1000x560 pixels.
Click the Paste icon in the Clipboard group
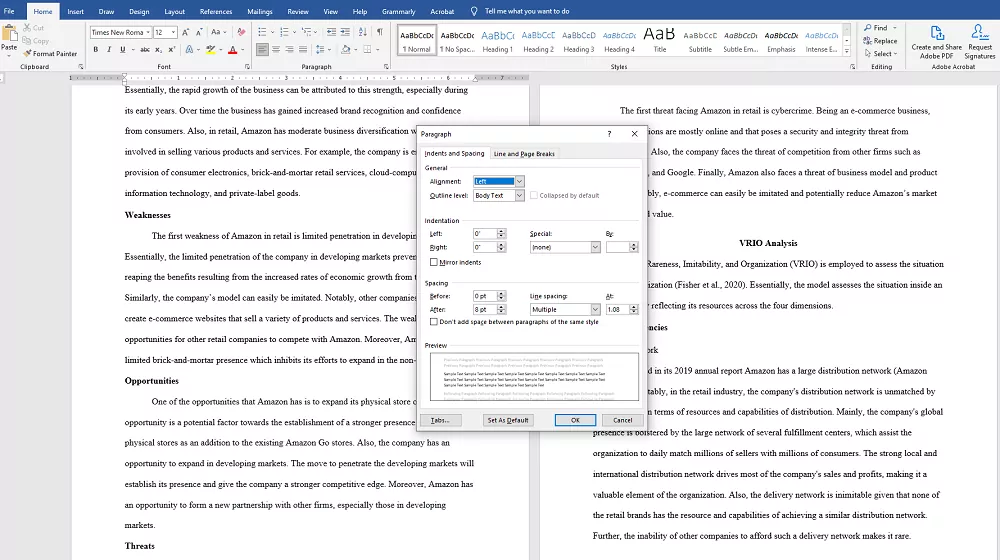click(10, 34)
